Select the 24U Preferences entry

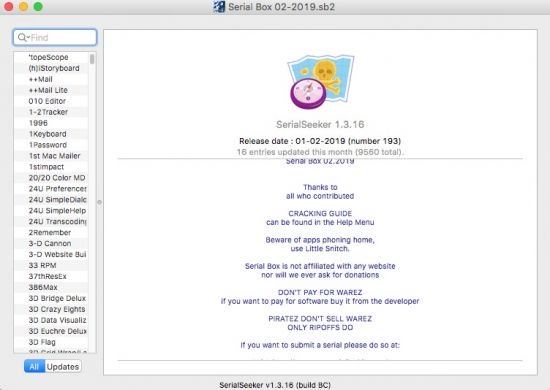[51, 189]
